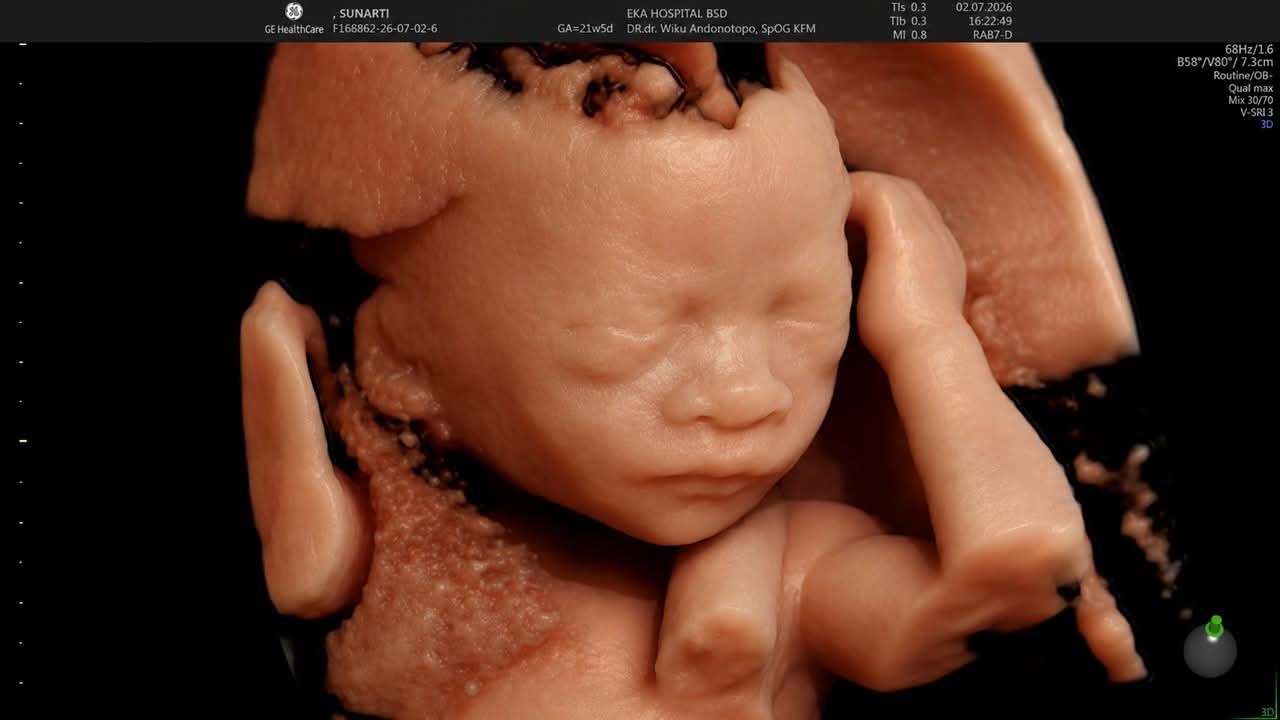Click the 68Hz/1.6 frame rate readout
Viewport: 1280px width, 720px height.
tap(1249, 49)
